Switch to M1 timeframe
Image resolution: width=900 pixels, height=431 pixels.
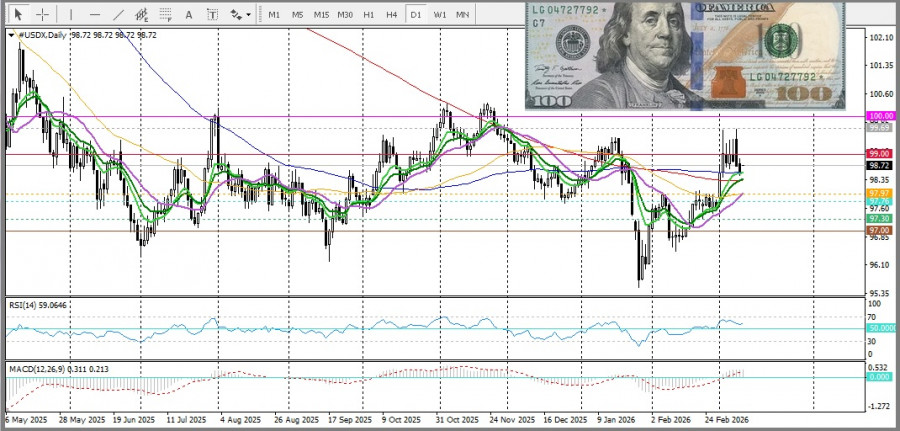tap(274, 15)
